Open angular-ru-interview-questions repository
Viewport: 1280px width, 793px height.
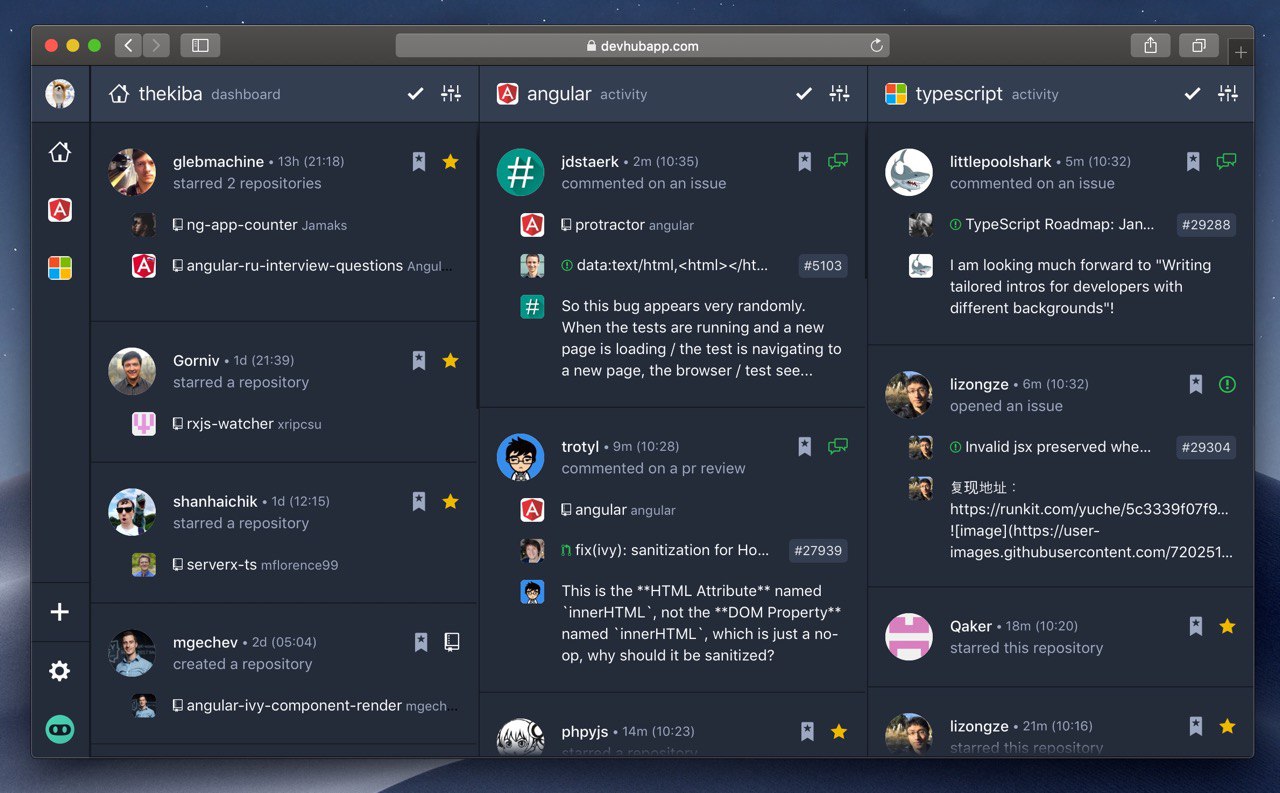[x=295, y=266]
